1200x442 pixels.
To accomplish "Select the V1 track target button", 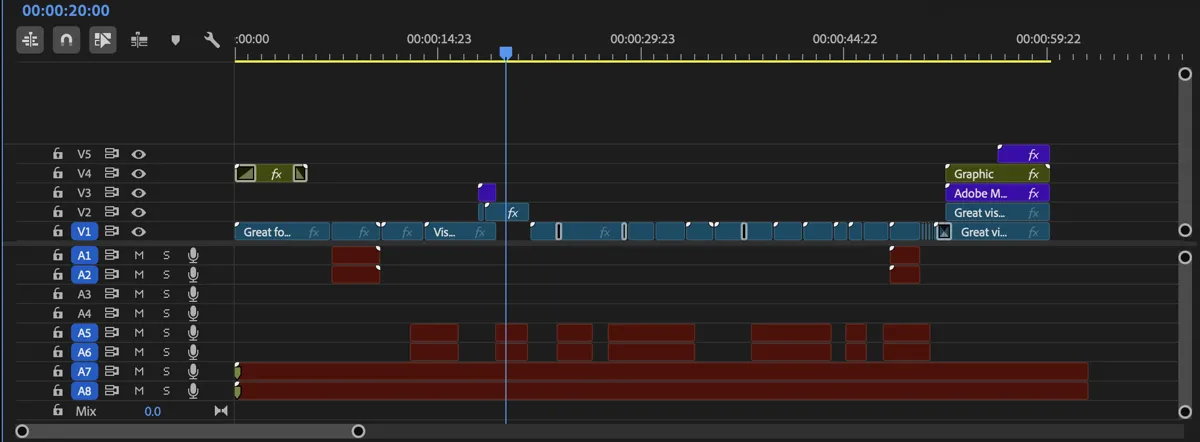I will click(x=84, y=231).
